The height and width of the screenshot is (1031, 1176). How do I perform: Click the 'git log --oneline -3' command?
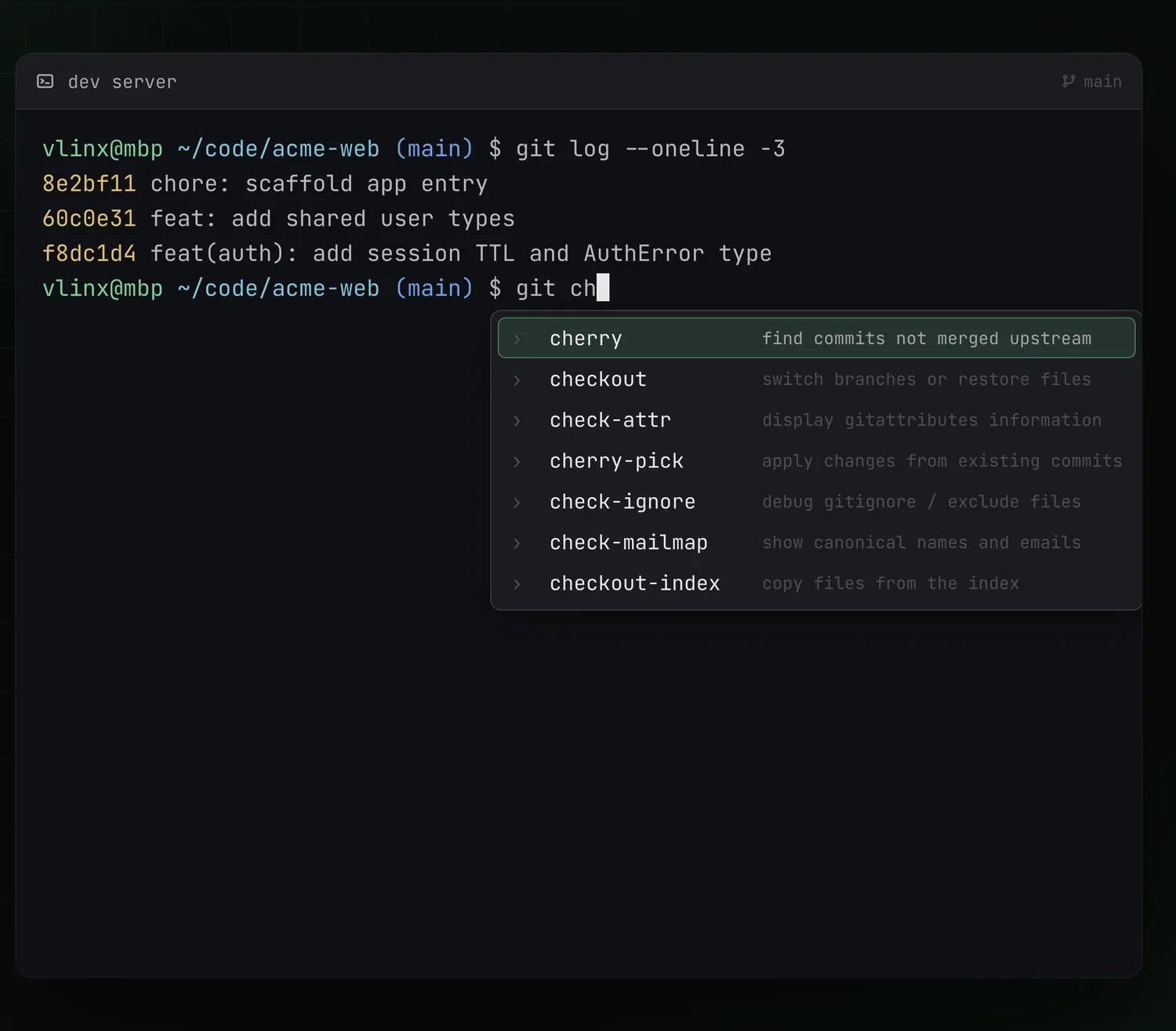[651, 149]
